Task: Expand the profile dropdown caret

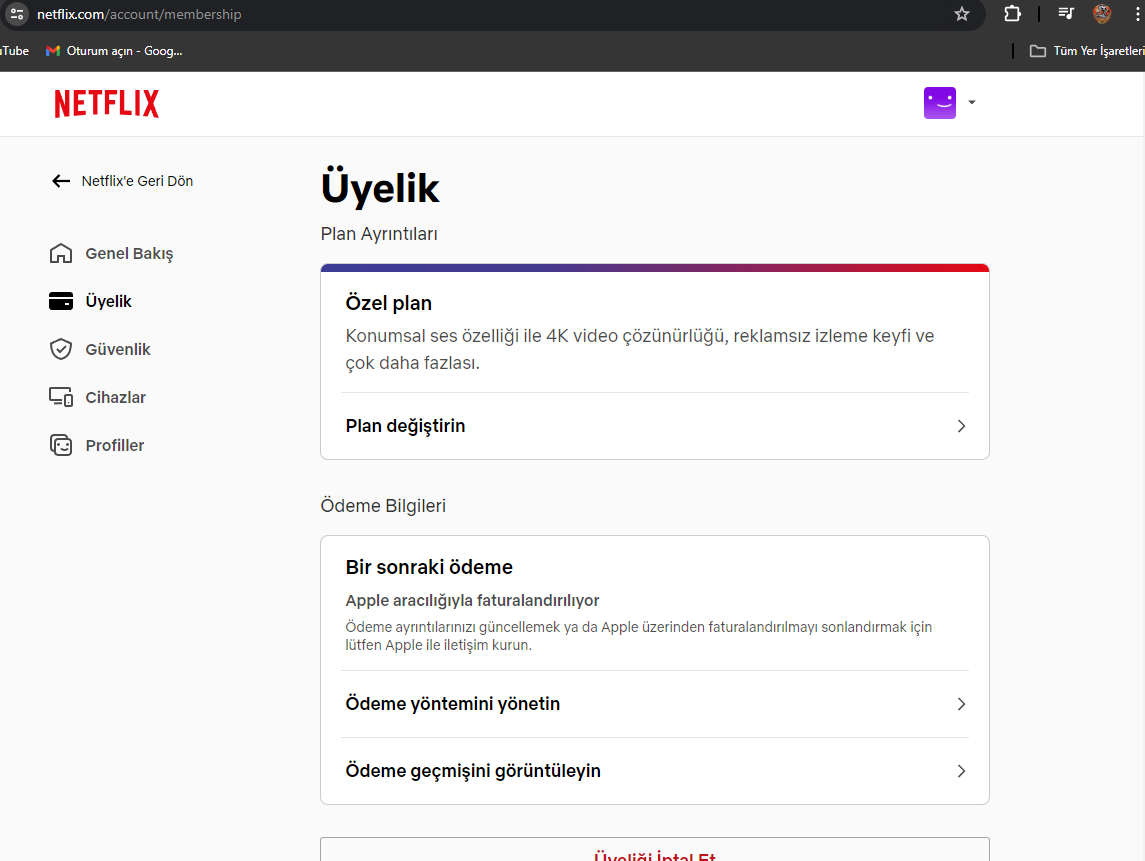Action: [x=972, y=102]
